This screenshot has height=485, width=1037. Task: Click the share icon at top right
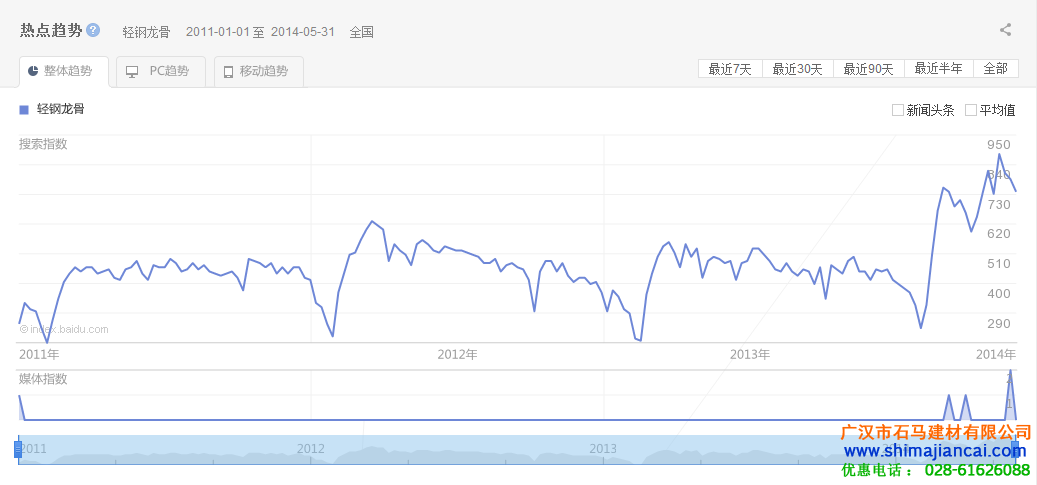pyautogui.click(x=1005, y=30)
